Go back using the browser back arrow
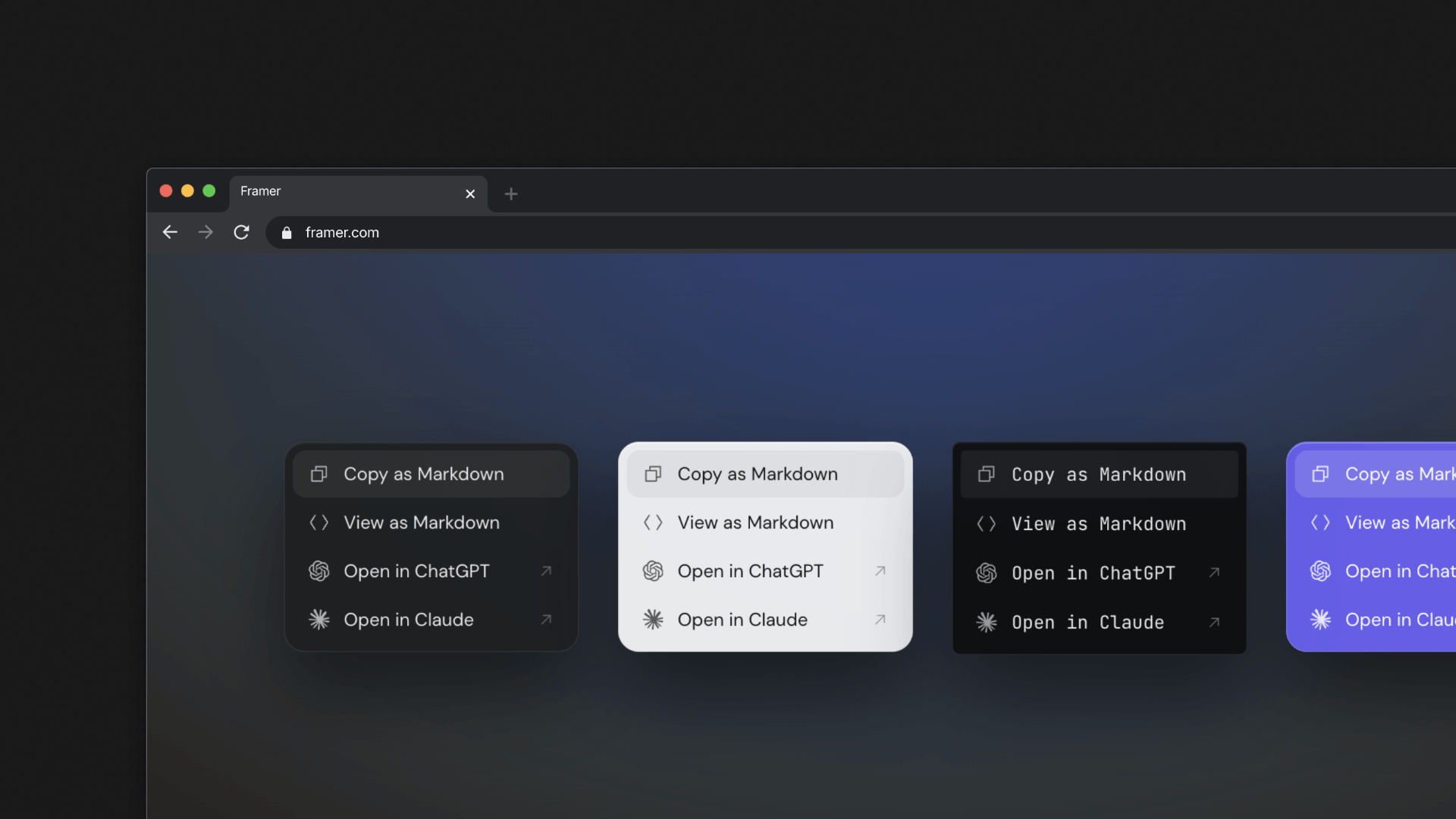This screenshot has height=819, width=1456. pyautogui.click(x=170, y=232)
